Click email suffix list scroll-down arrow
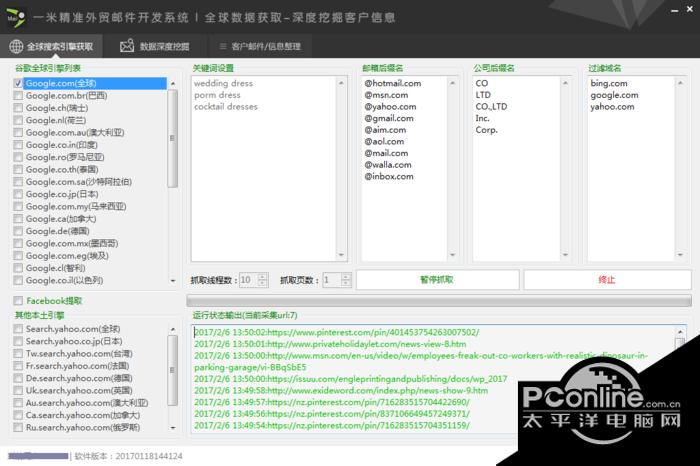Viewport: 700px width, 466px height. (452, 255)
